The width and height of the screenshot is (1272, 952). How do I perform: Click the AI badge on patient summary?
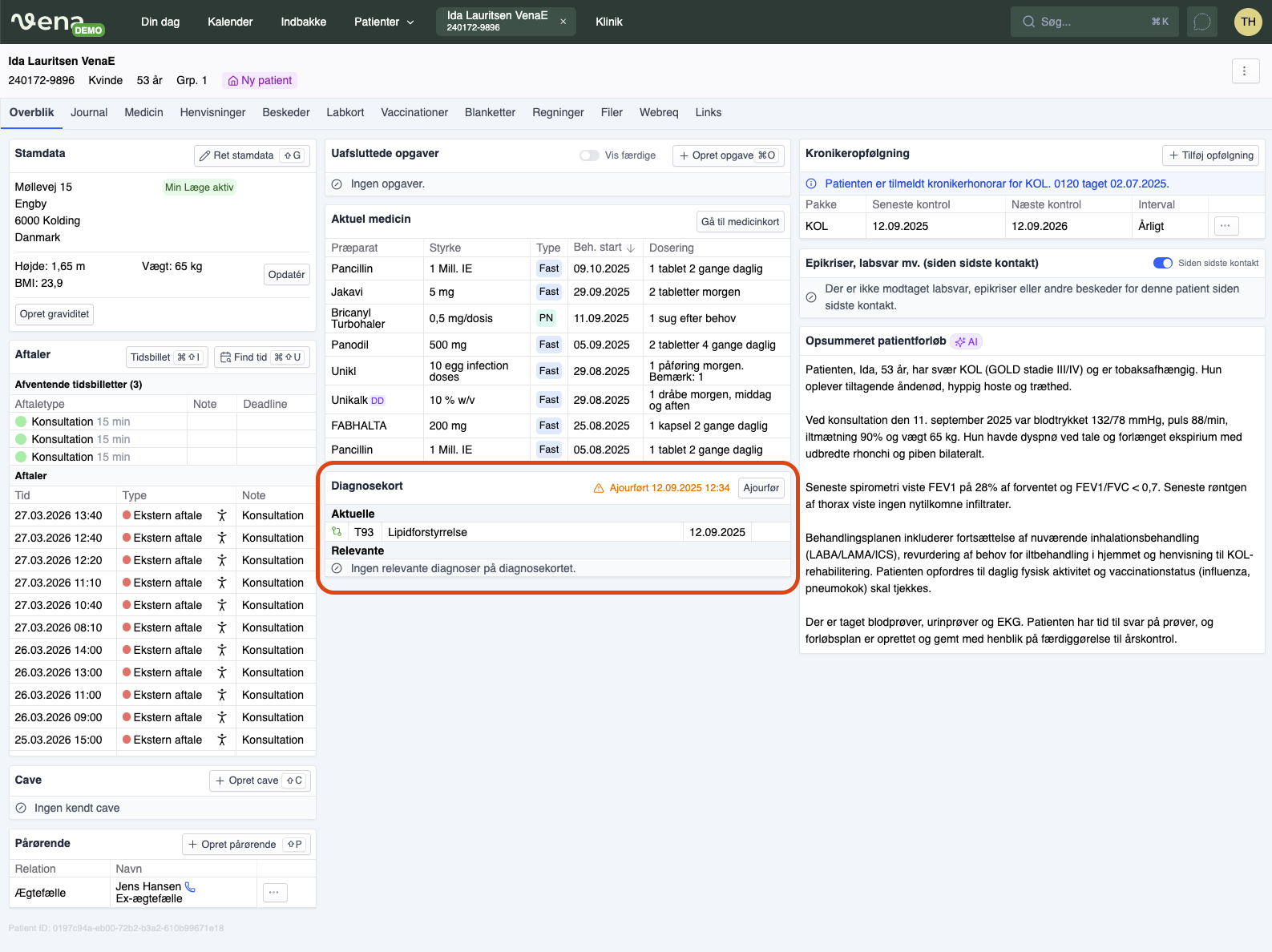(966, 341)
